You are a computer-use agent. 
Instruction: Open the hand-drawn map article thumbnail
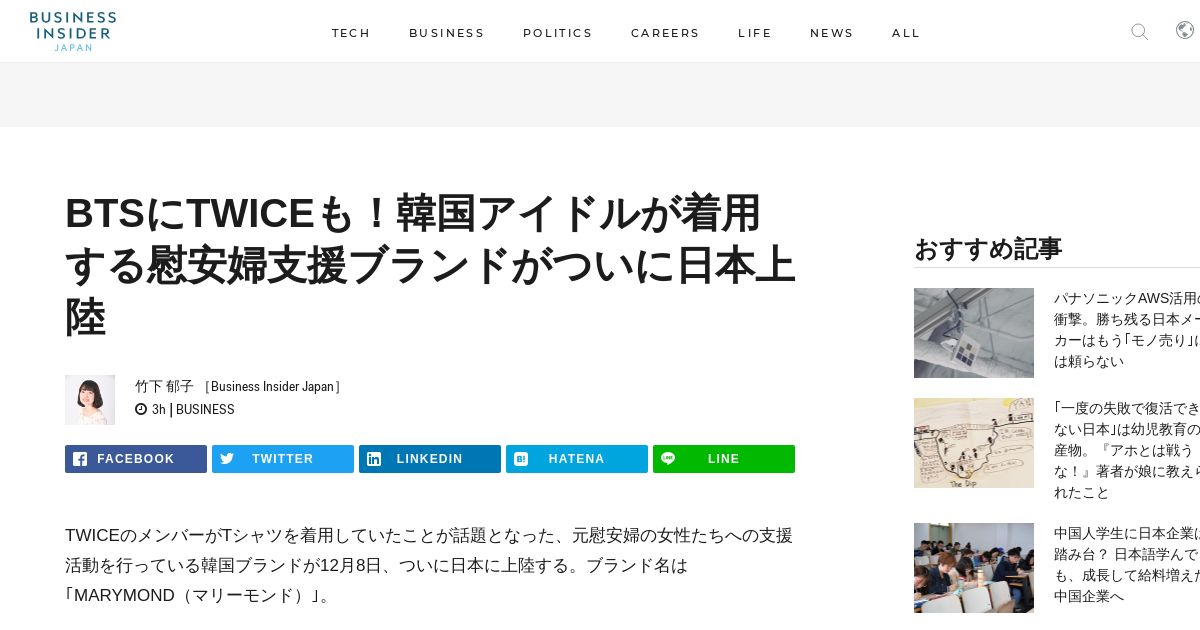point(974,443)
